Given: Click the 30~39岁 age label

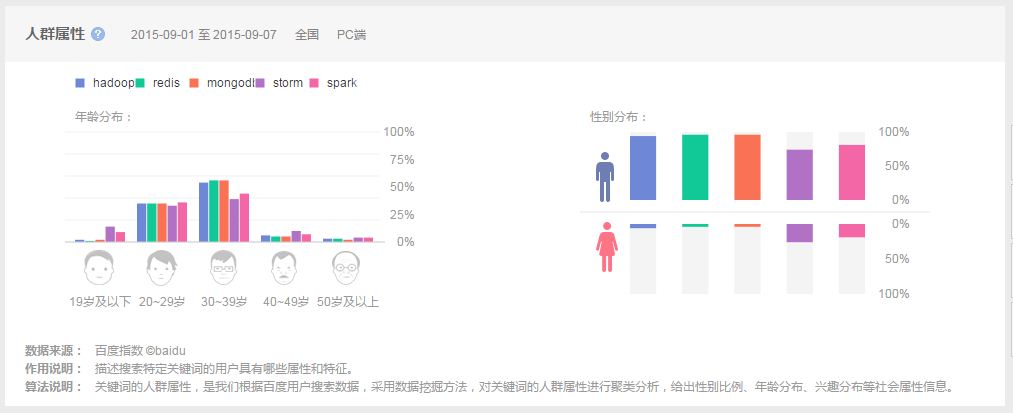Looking at the screenshot, I should click(x=224, y=302).
